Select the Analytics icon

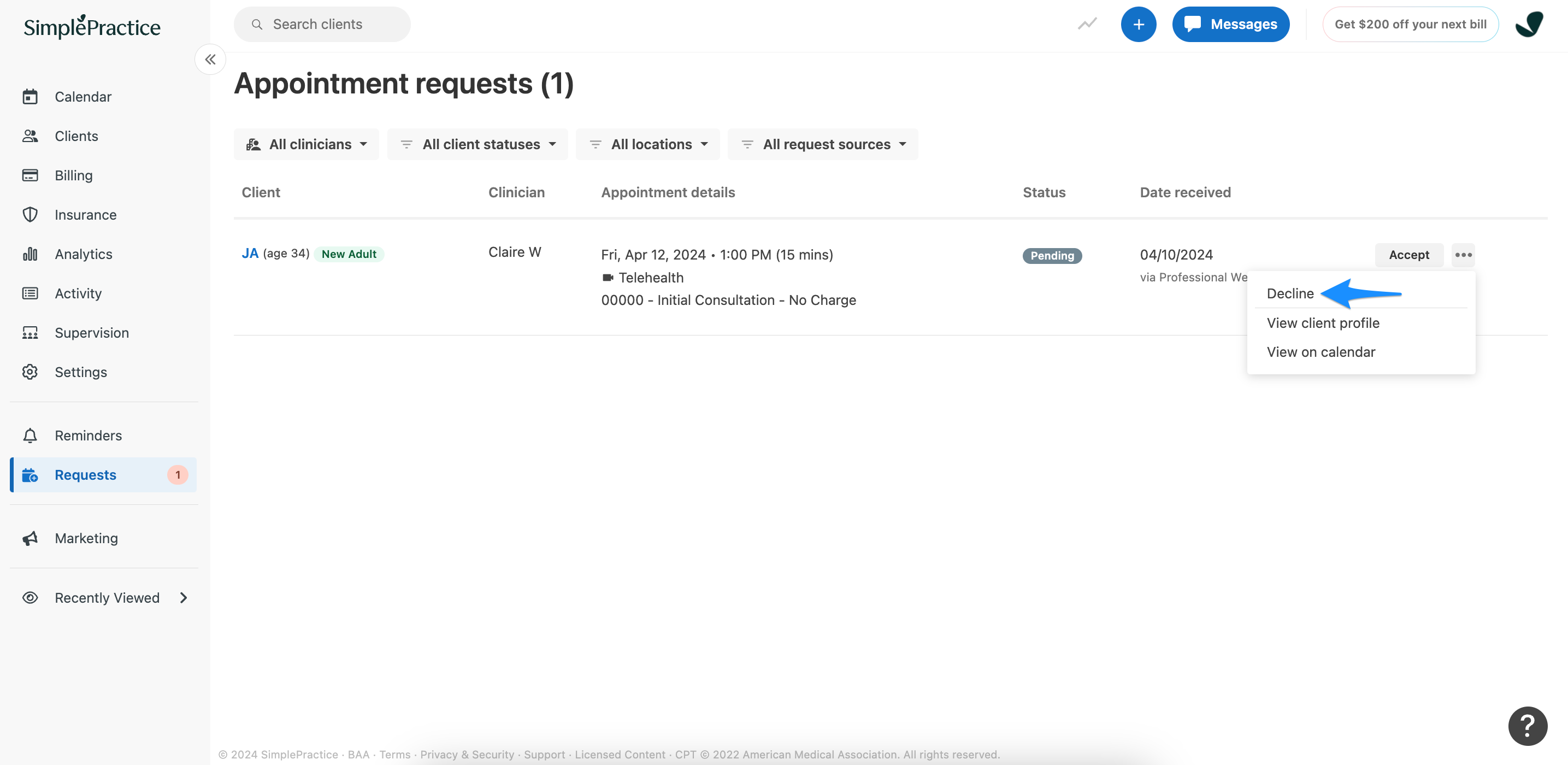pyautogui.click(x=30, y=254)
